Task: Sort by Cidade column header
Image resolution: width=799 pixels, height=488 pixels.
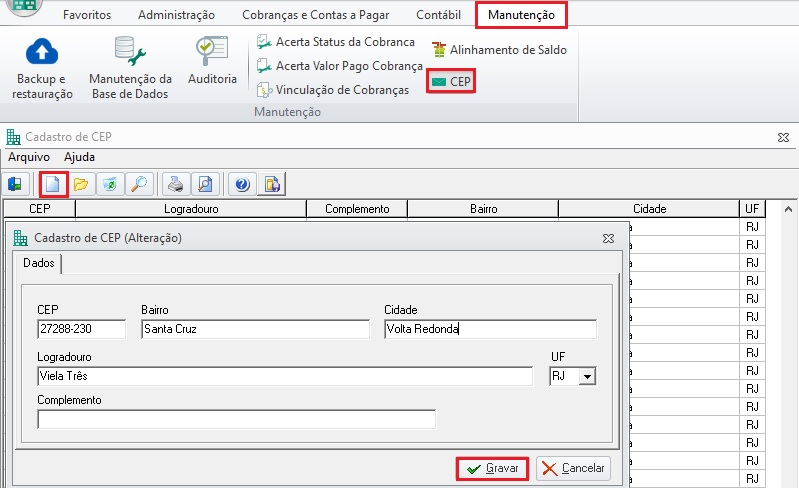Action: pyautogui.click(x=649, y=209)
